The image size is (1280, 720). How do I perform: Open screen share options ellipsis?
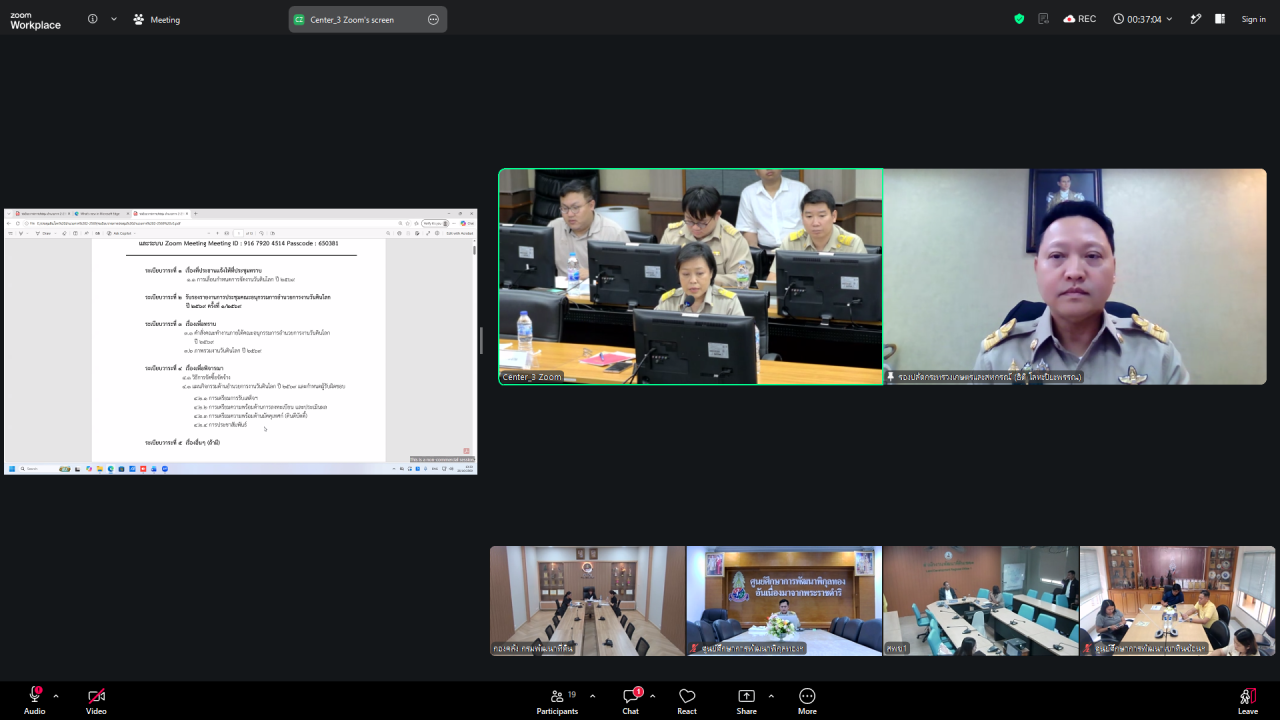[433, 19]
